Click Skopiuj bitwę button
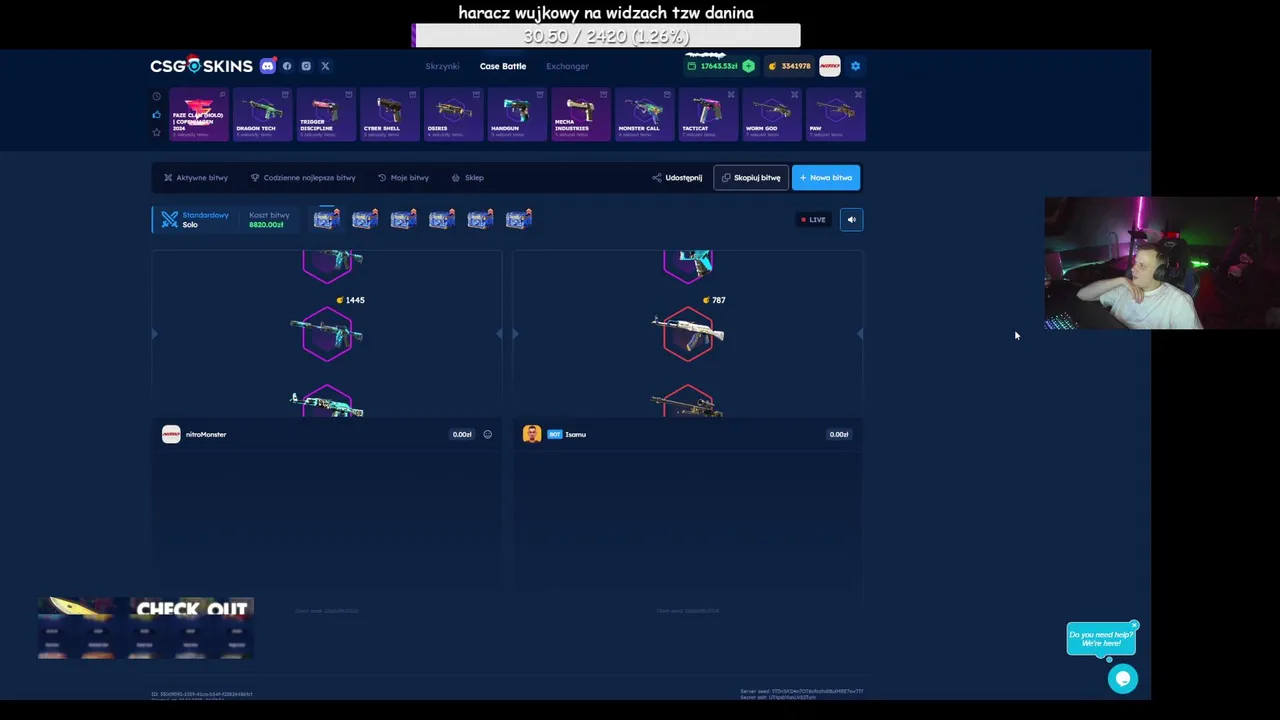 751,178
